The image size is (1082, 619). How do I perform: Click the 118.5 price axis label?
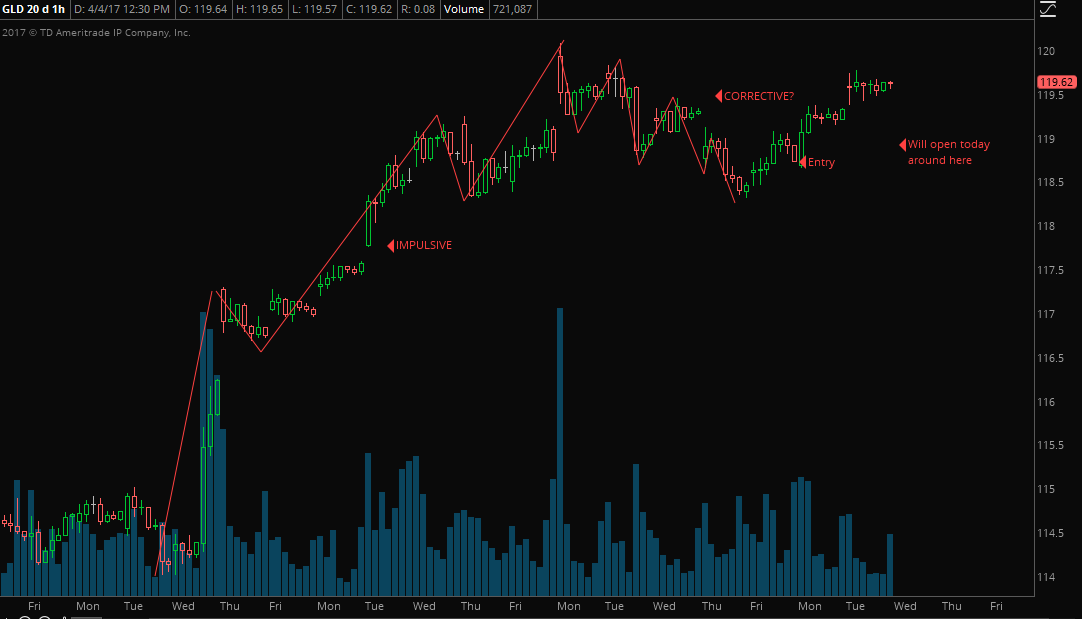[x=1050, y=182]
